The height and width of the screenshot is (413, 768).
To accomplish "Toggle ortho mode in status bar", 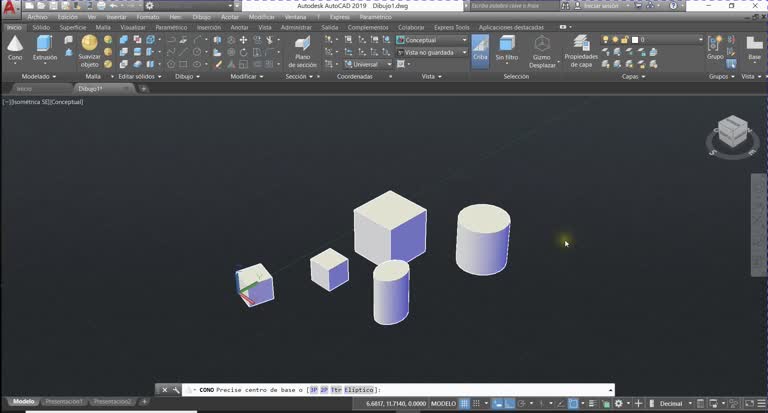I will pos(509,404).
